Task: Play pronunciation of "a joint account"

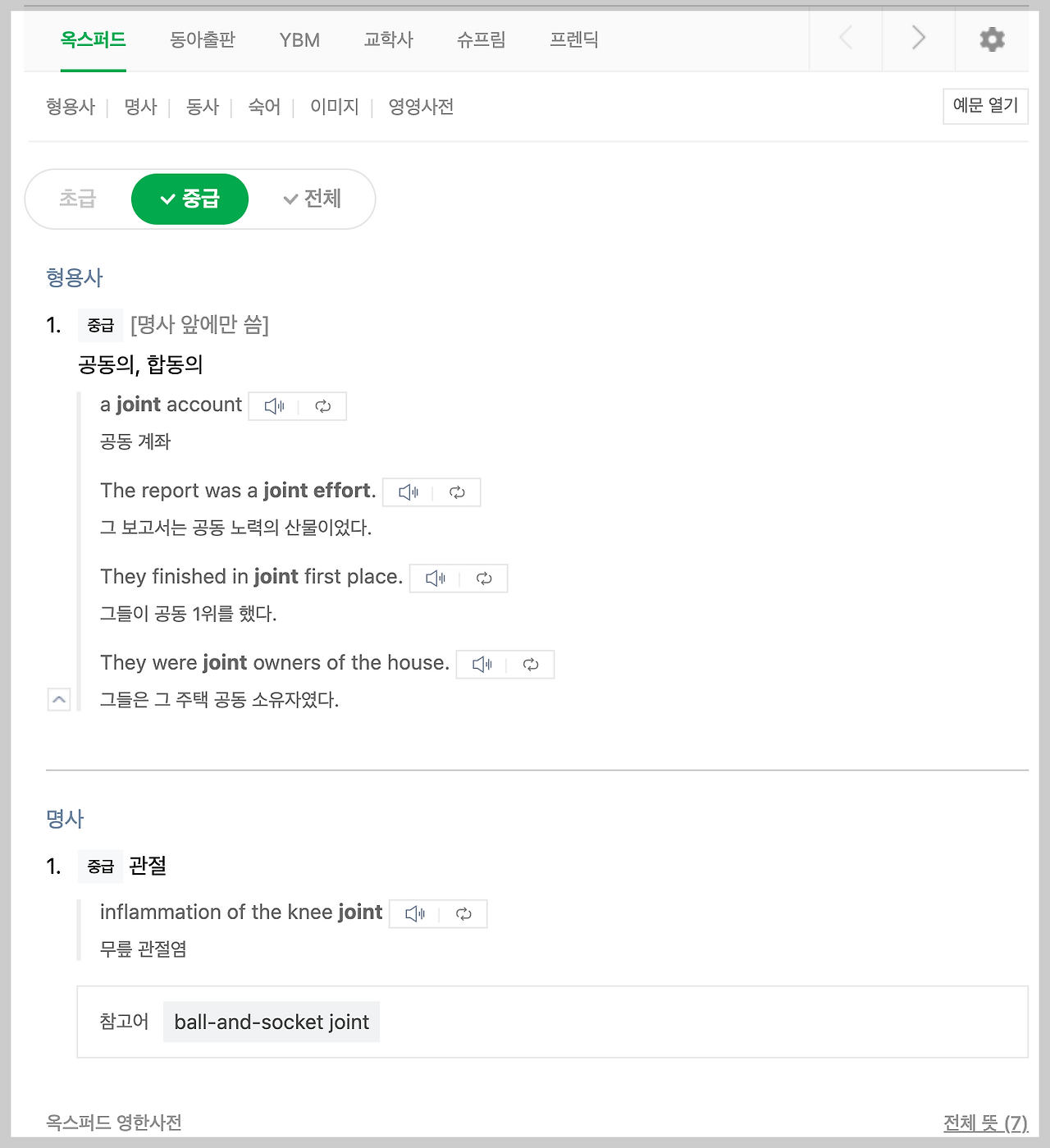Action: pos(274,405)
